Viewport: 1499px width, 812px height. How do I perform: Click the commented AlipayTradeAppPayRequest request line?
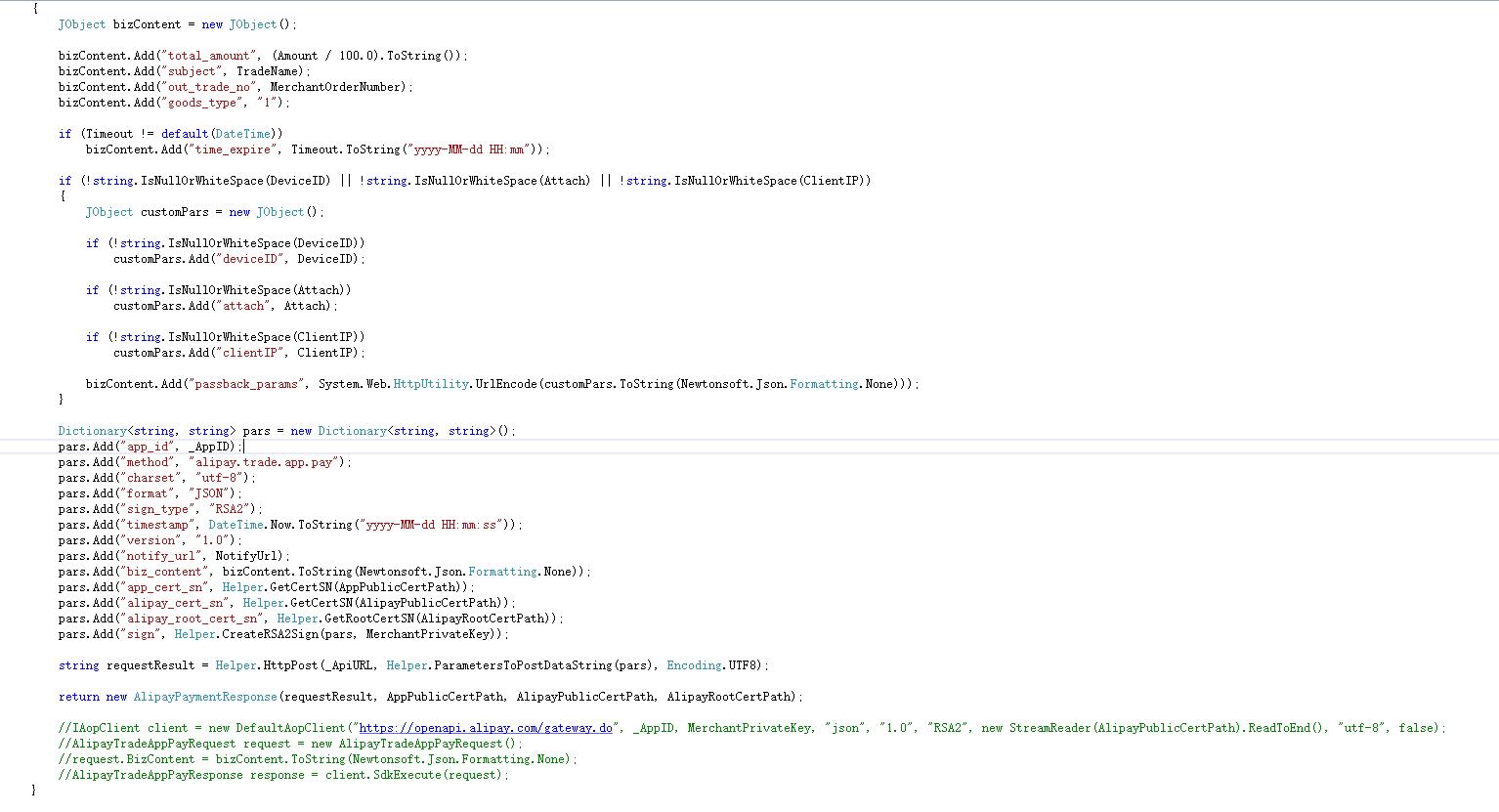tap(290, 744)
